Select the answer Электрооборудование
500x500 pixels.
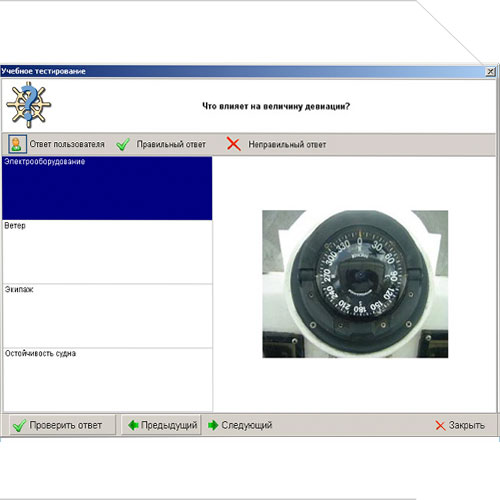coord(107,188)
